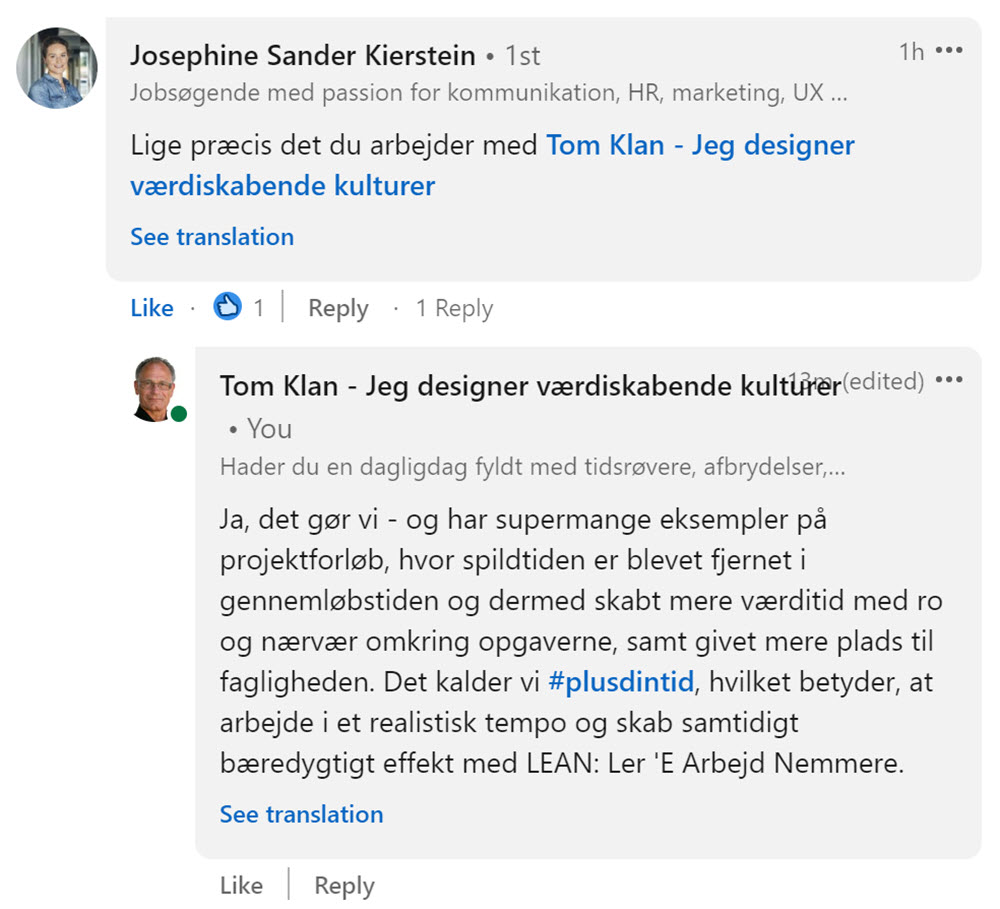Click the '1h' timestamp on Josephine's comment

[x=911, y=52]
